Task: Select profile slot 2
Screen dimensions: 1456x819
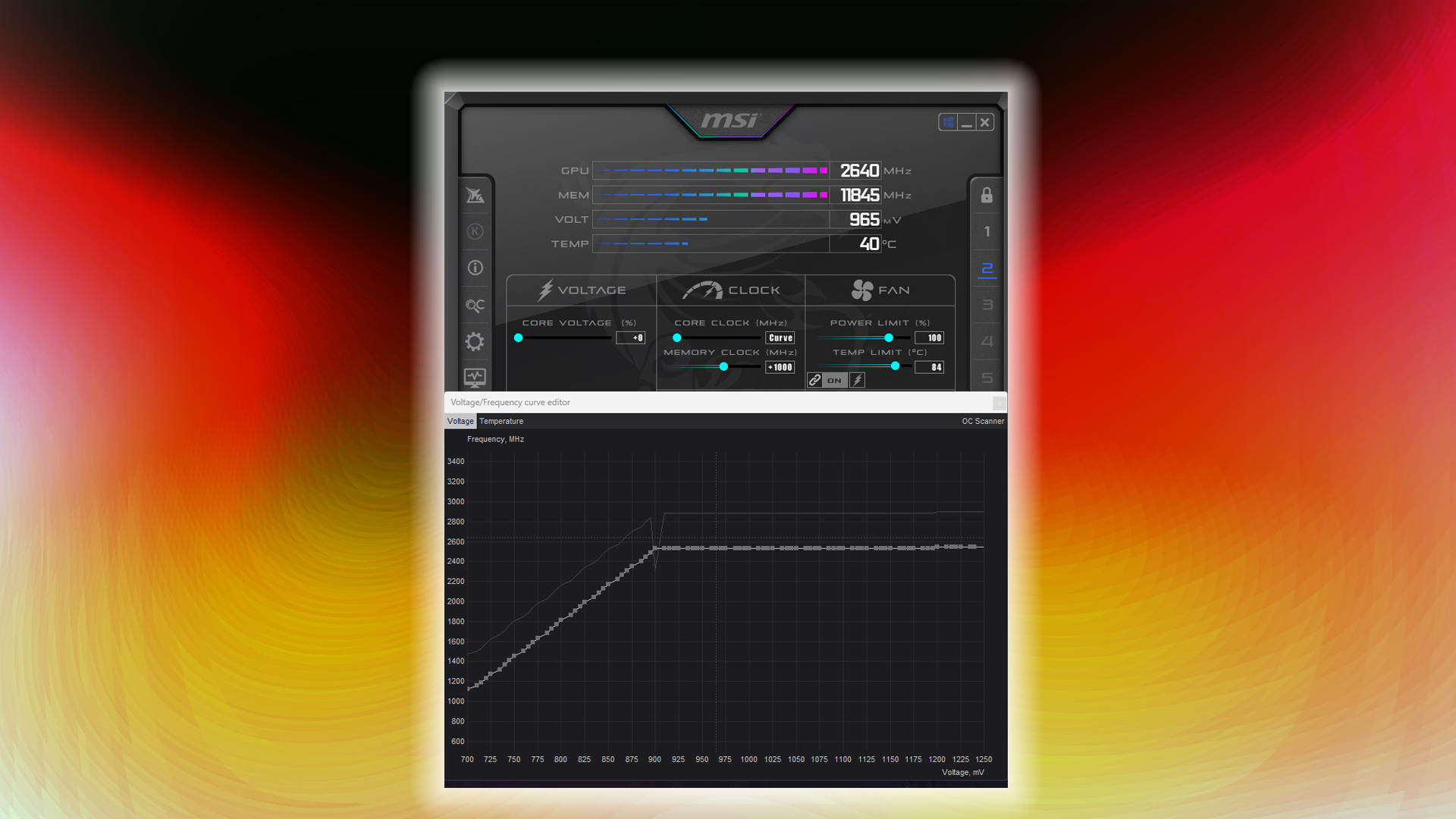Action: (987, 268)
